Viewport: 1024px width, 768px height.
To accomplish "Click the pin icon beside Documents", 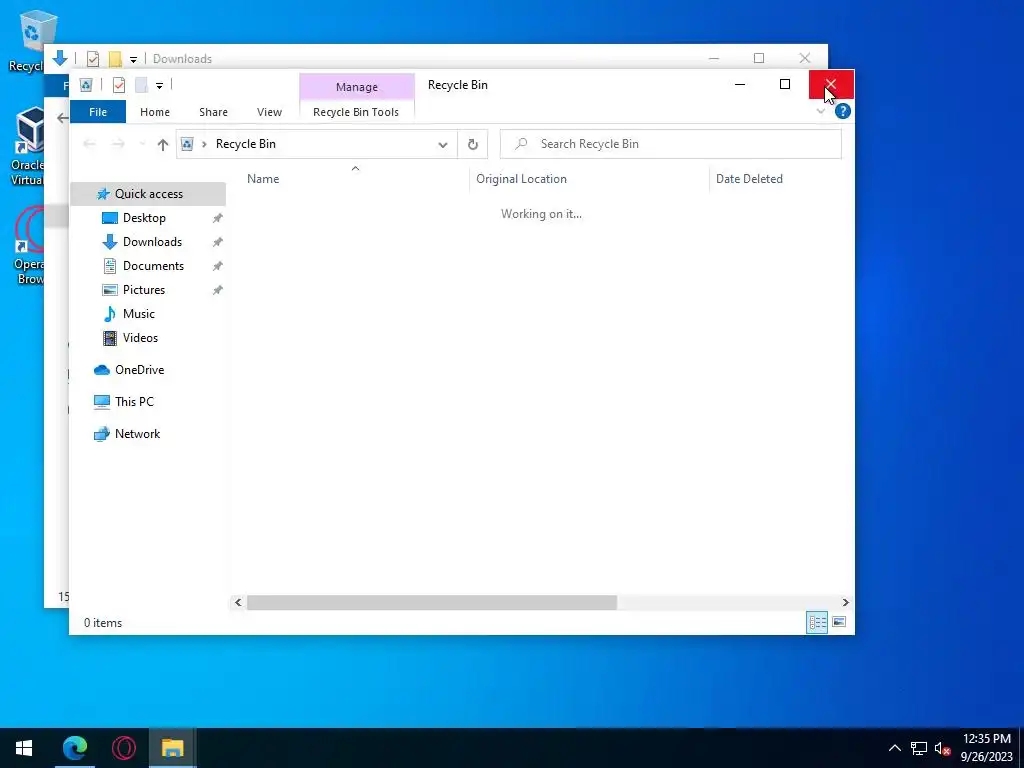I will pyautogui.click(x=217, y=266).
